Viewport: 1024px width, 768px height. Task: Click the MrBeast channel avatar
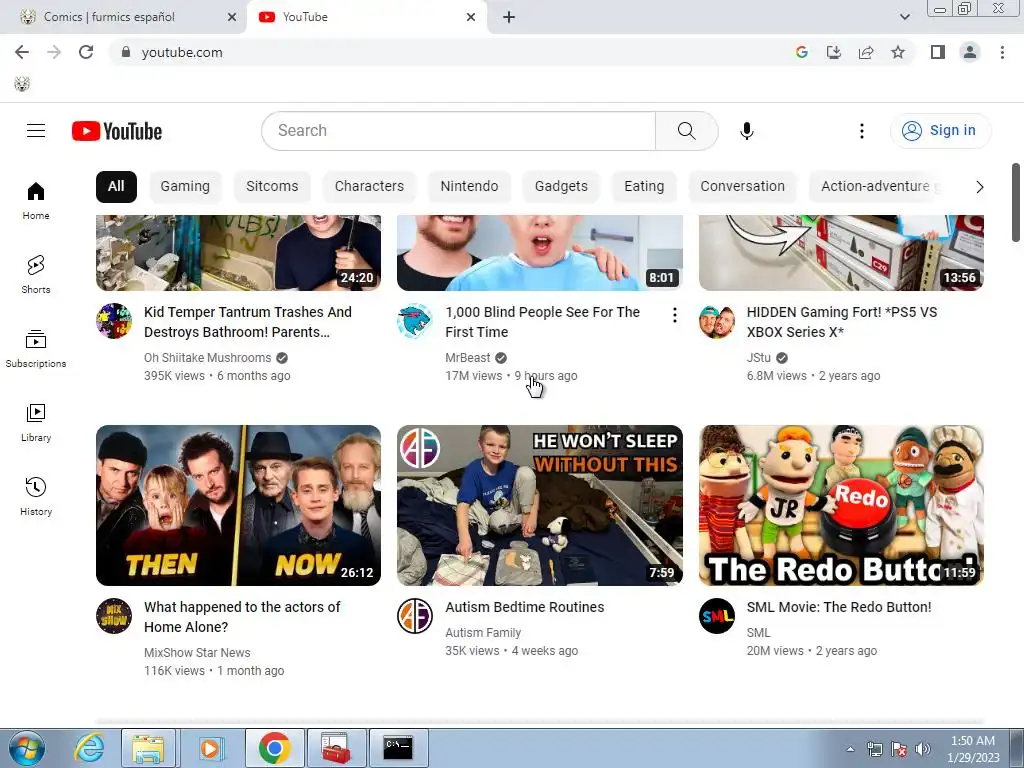[x=415, y=321]
